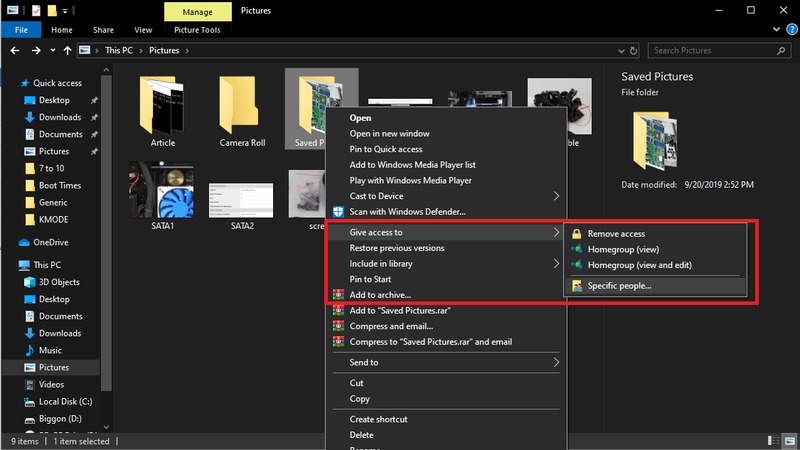This screenshot has width=800, height=450.
Task: Open the Article folder
Action: pos(162,103)
